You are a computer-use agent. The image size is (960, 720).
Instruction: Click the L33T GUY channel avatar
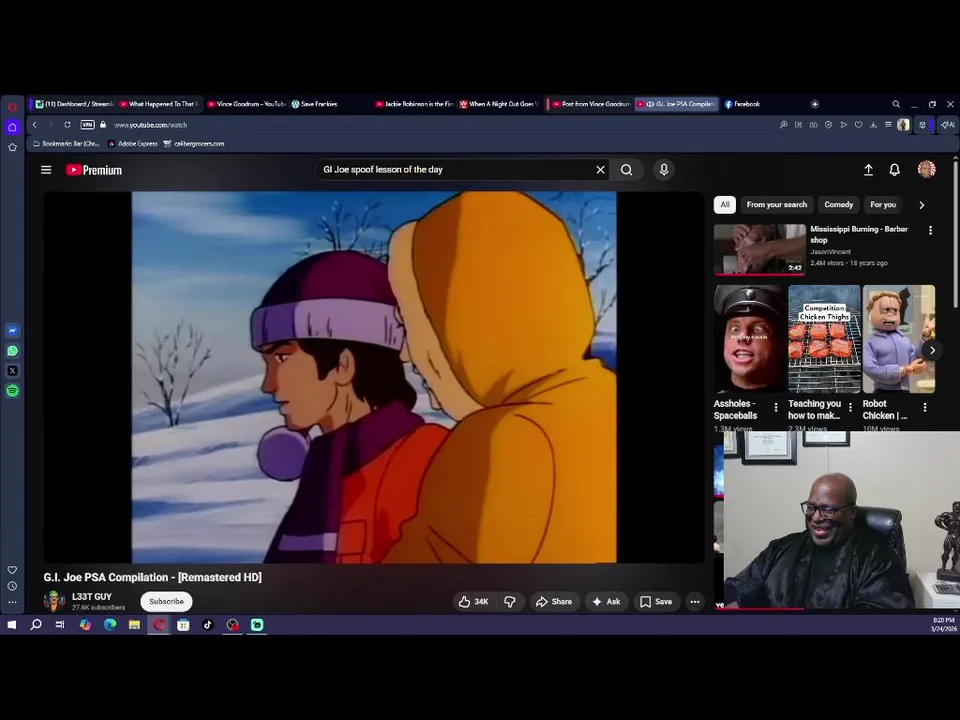pos(54,601)
